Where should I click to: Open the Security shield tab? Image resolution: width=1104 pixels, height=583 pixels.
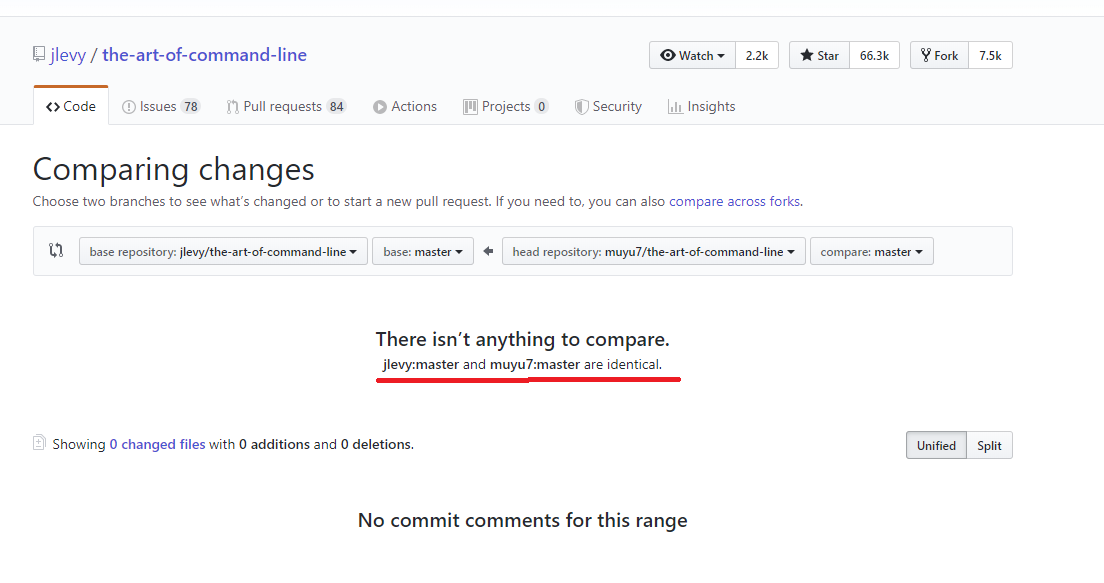coord(608,107)
